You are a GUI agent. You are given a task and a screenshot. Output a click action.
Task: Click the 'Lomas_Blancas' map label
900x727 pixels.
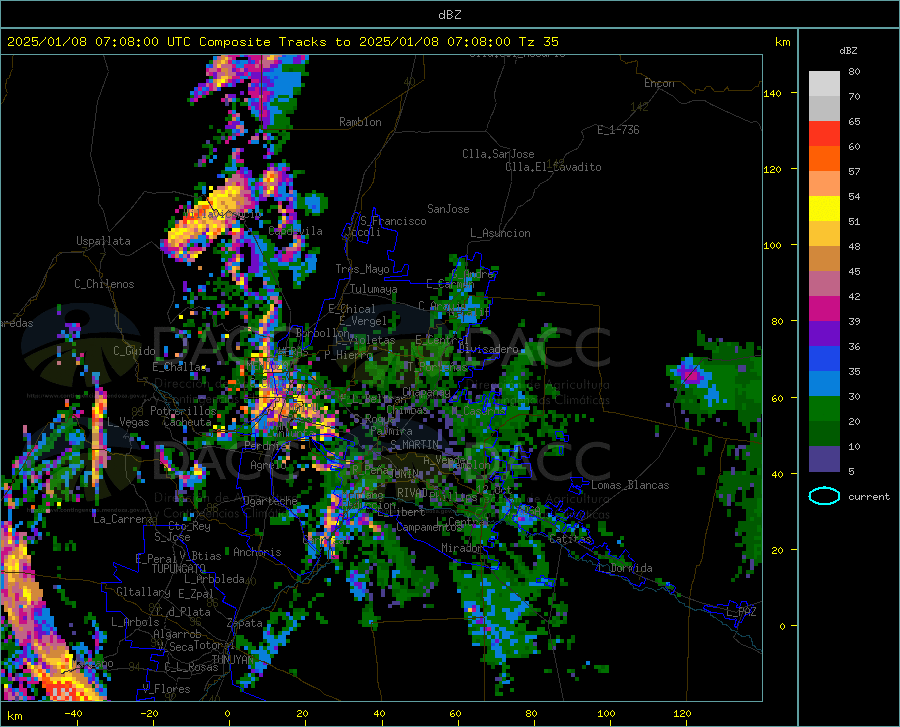[630, 485]
